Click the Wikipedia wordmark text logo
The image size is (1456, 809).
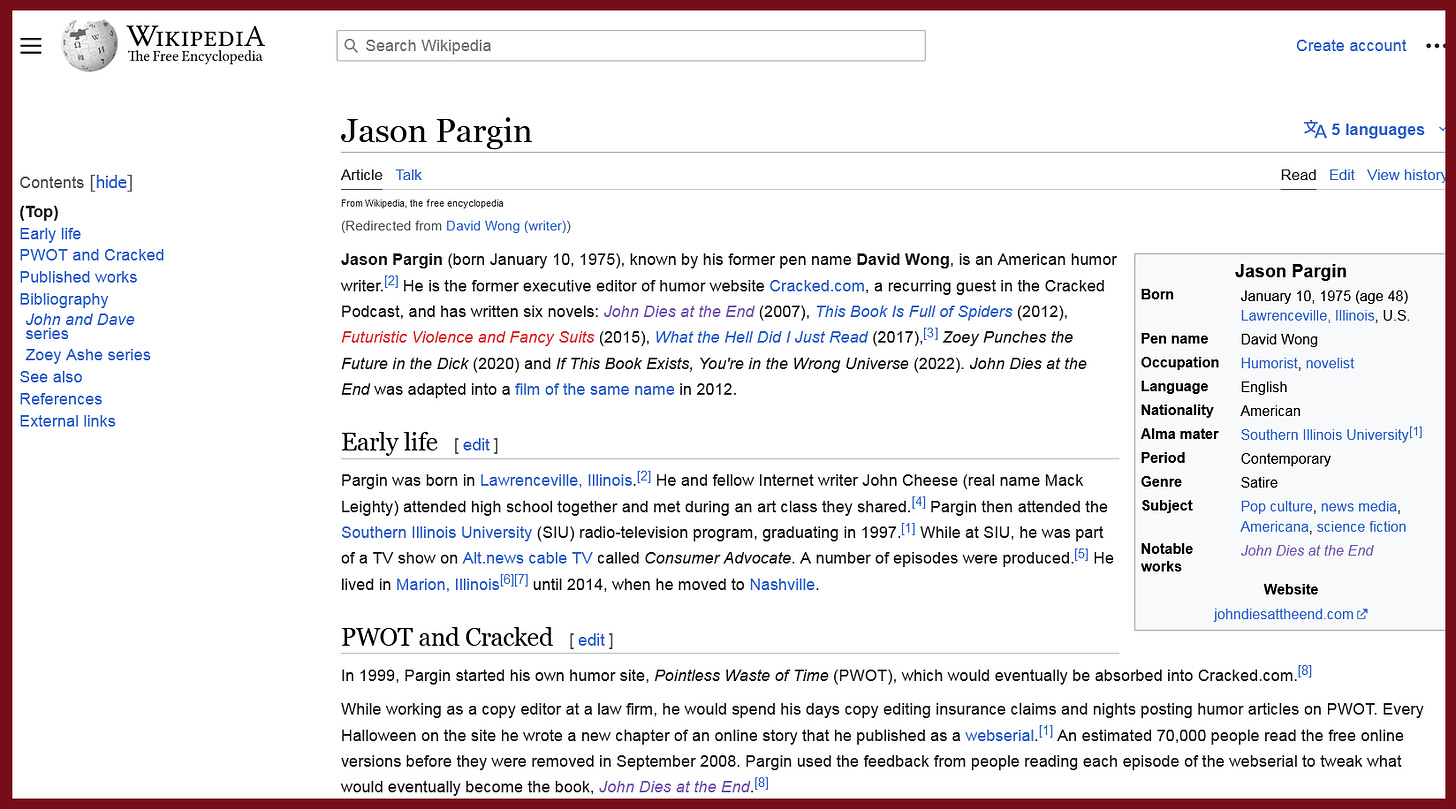(x=195, y=45)
